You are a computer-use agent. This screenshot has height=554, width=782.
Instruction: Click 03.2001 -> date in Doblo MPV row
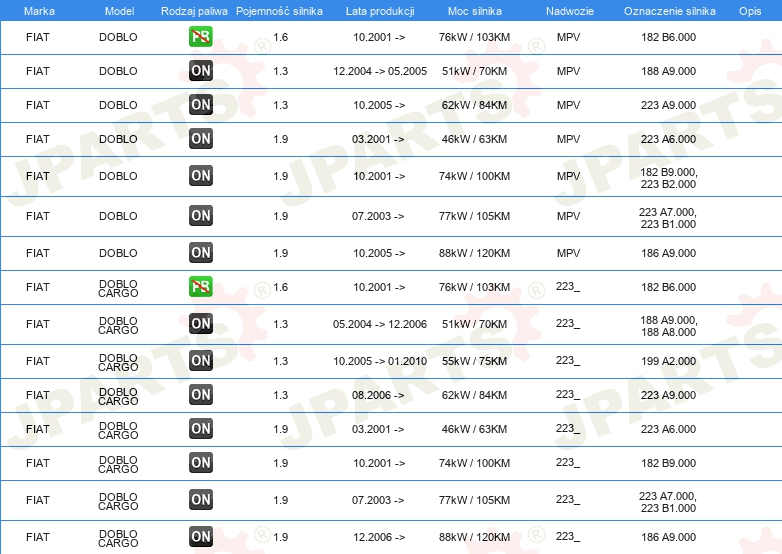point(378,139)
